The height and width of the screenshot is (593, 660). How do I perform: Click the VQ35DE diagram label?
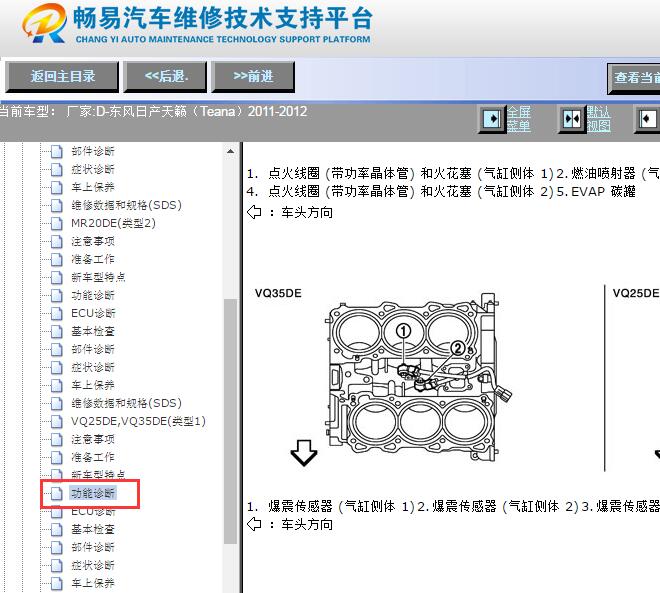pos(278,293)
